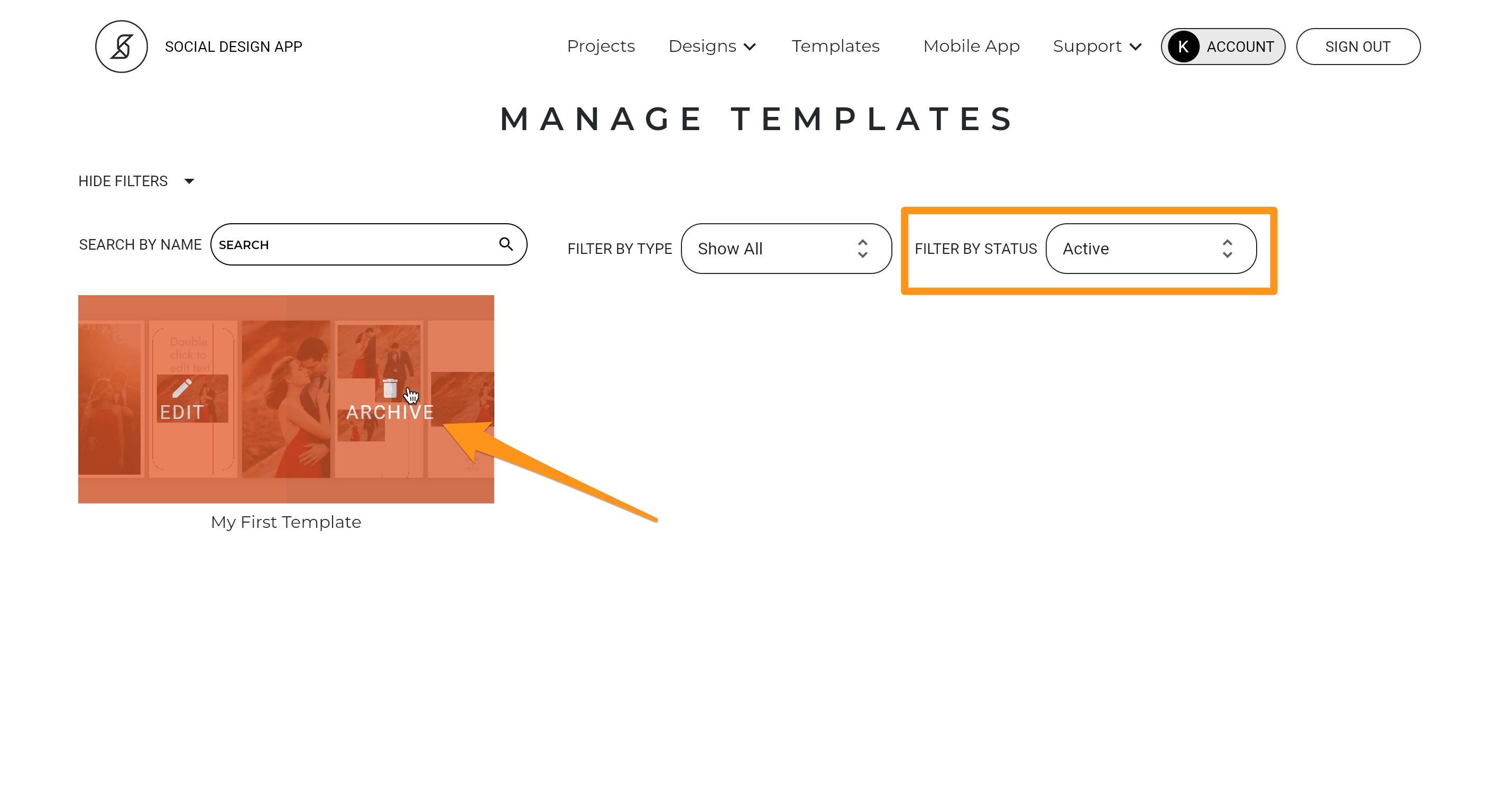Go to the Mobile App page
The width and height of the screenshot is (1512, 786).
(971, 47)
